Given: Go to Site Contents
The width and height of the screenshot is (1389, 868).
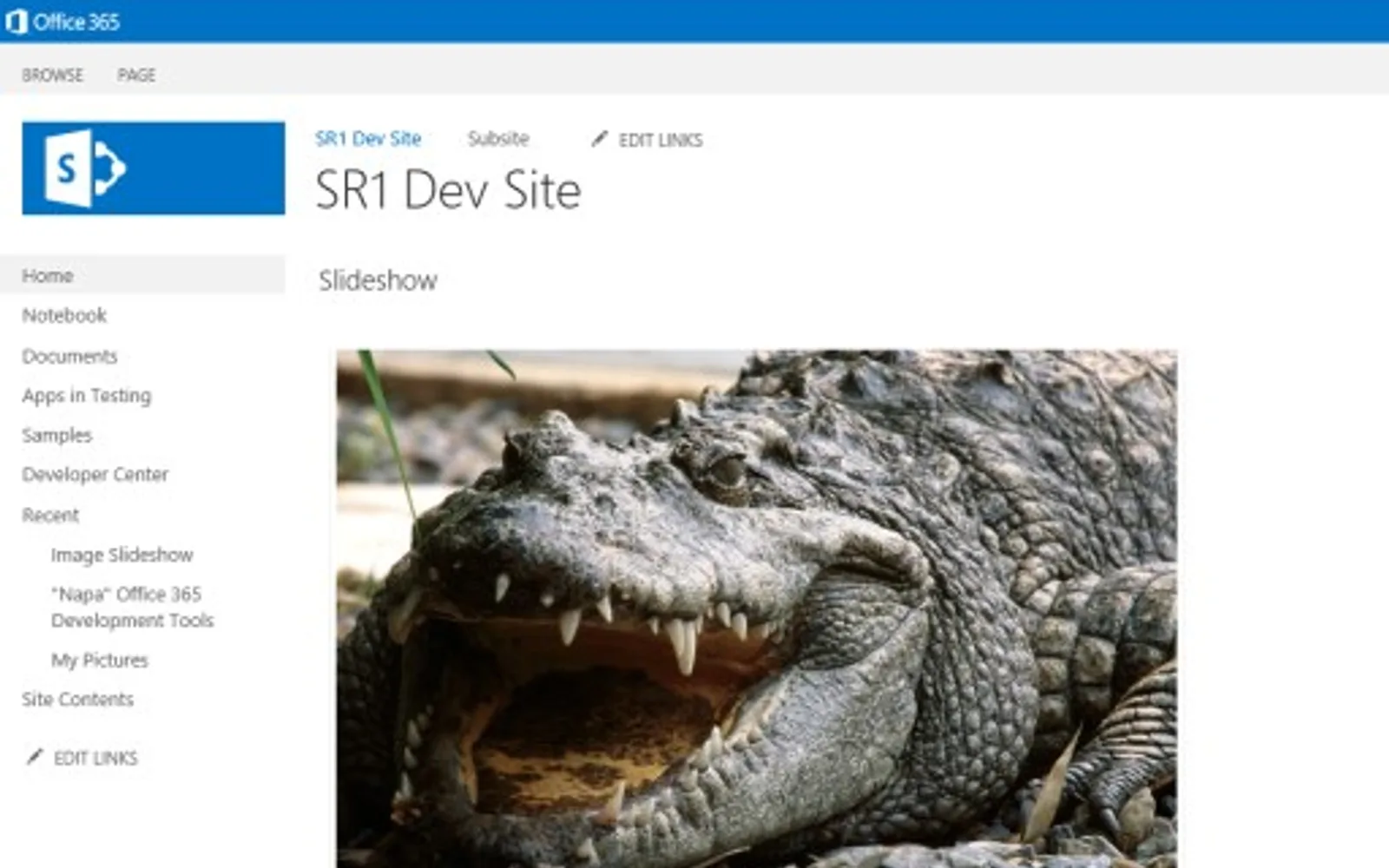Looking at the screenshot, I should pos(78,700).
